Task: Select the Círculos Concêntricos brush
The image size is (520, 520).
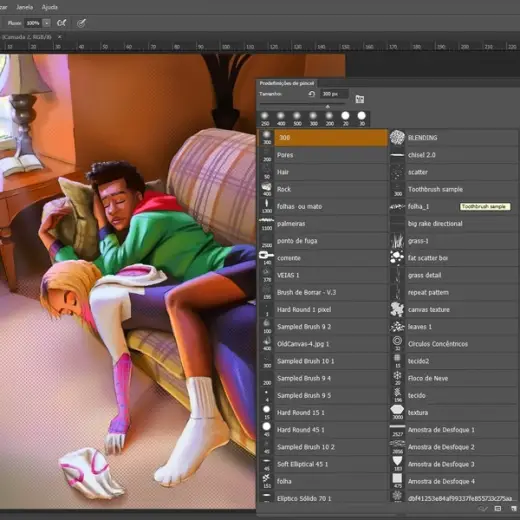Action: pyautogui.click(x=454, y=344)
